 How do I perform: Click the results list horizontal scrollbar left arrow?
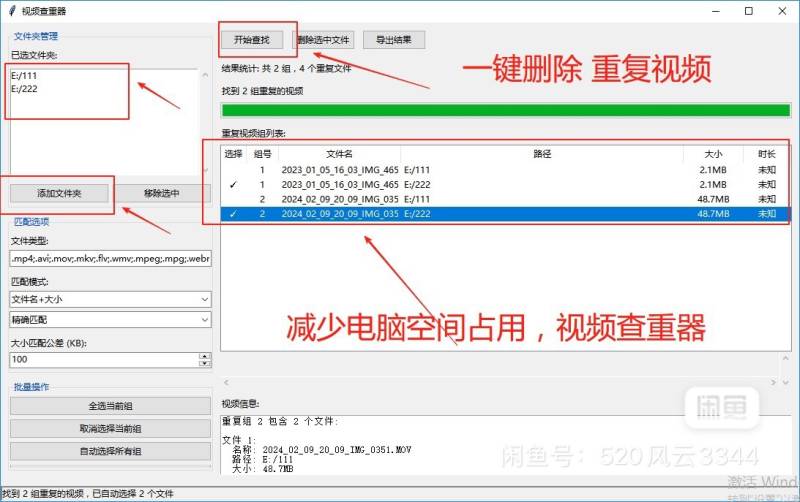click(227, 382)
